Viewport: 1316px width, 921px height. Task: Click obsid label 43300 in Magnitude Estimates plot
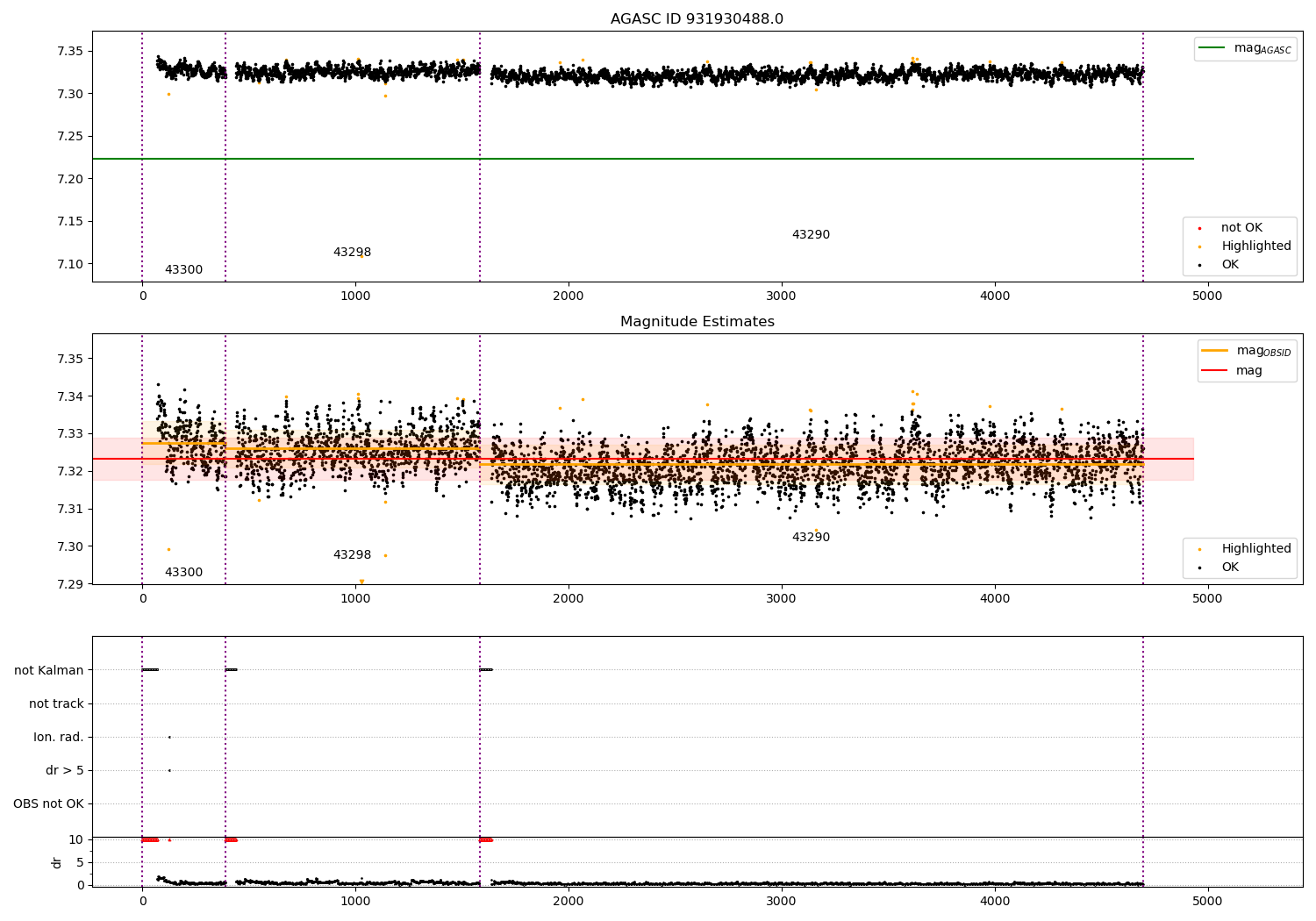pyautogui.click(x=183, y=573)
